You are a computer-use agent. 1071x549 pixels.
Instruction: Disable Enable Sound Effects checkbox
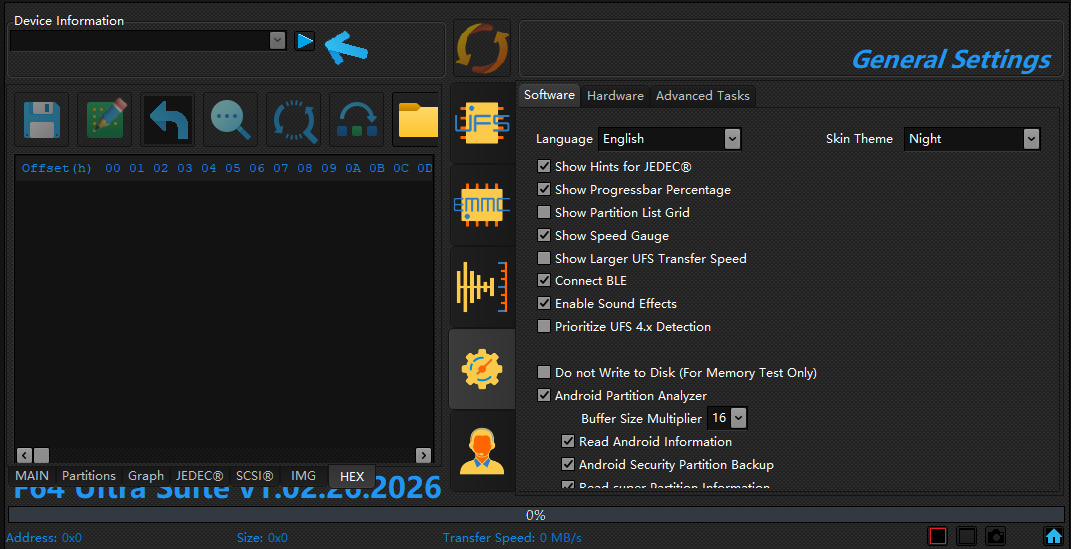pos(544,304)
